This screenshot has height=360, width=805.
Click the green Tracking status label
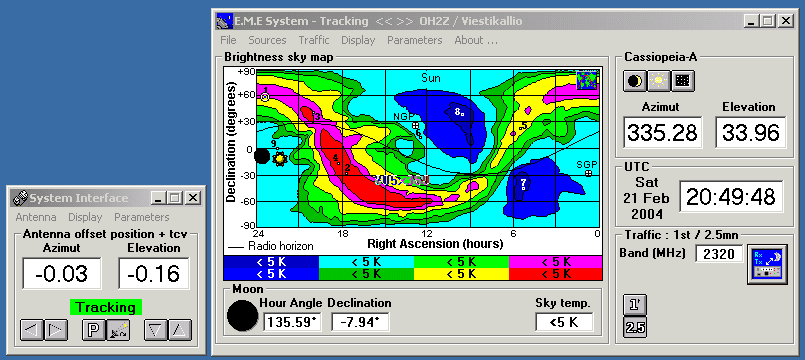pos(106,308)
